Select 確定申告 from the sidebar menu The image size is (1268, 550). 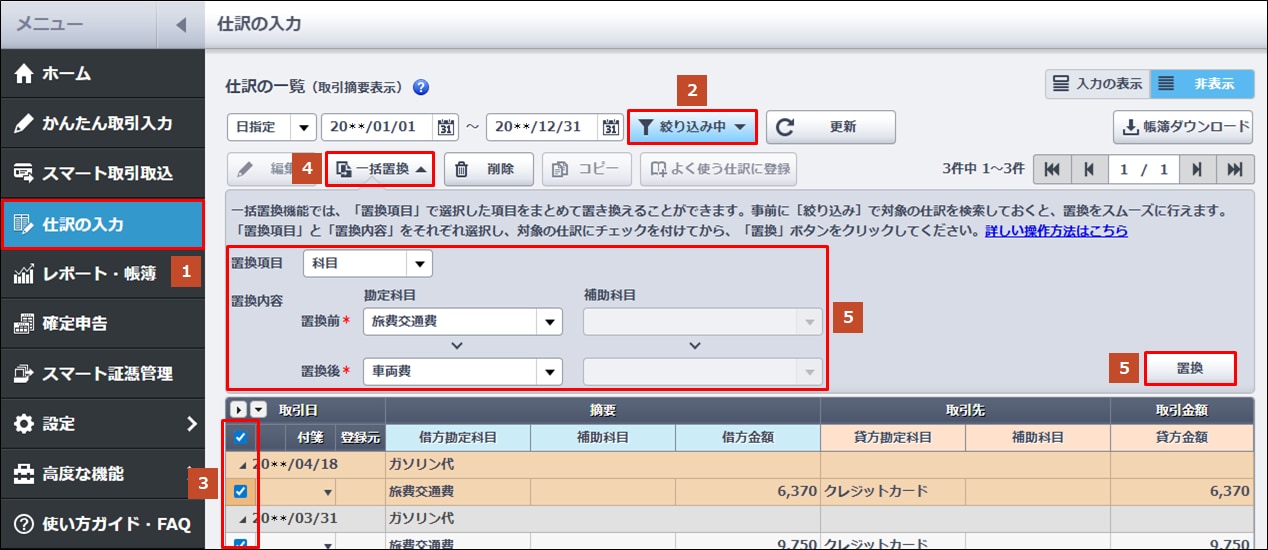[75, 323]
